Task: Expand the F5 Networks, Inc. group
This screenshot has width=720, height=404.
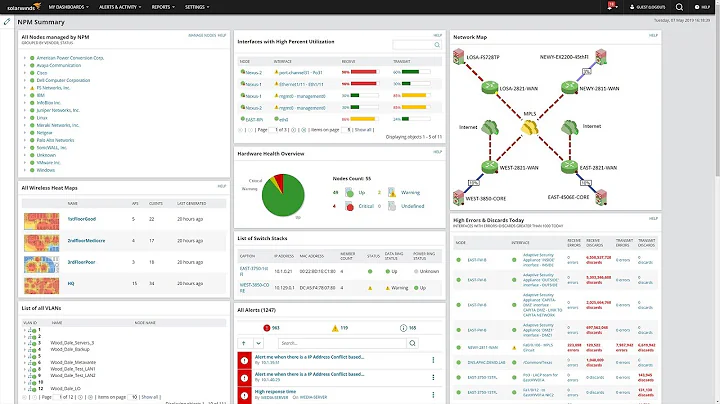Action: point(25,88)
